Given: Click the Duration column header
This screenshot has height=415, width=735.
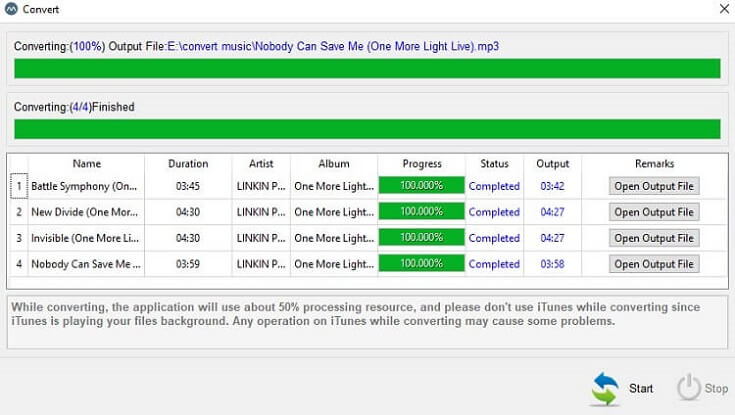Looking at the screenshot, I should tap(188, 164).
